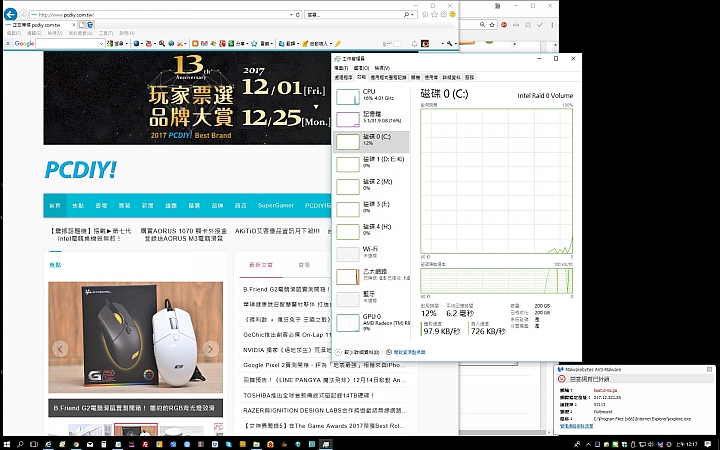720x450 pixels.
Task: Select Memory item in Task Manager sidebar
Action: coord(371,119)
